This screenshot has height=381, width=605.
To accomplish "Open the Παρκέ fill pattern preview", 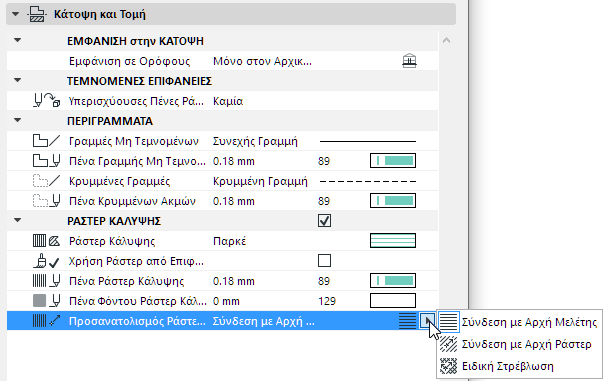I will (x=393, y=240).
